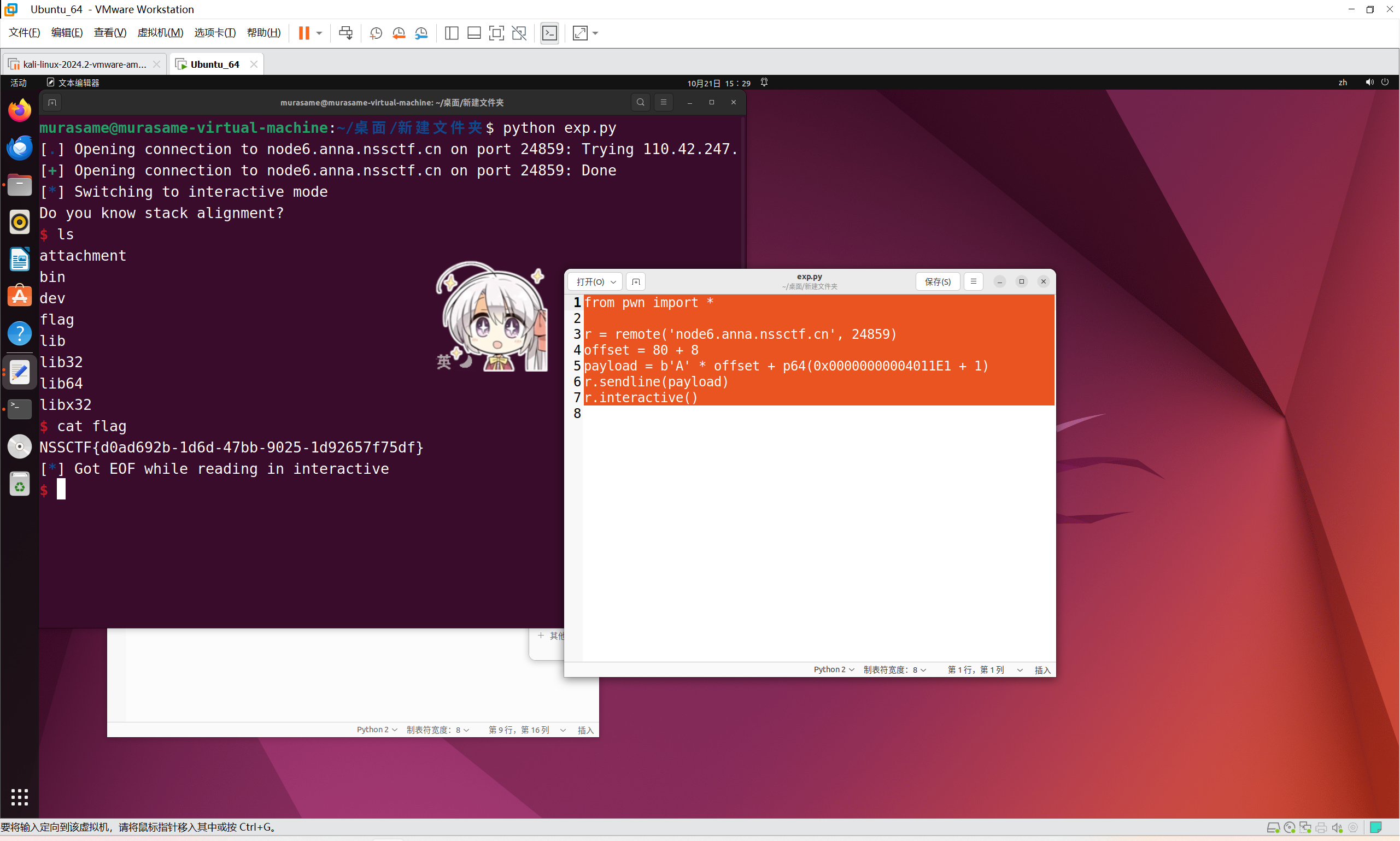Open the disc drive dock icon
1400x841 pixels.
click(x=20, y=446)
